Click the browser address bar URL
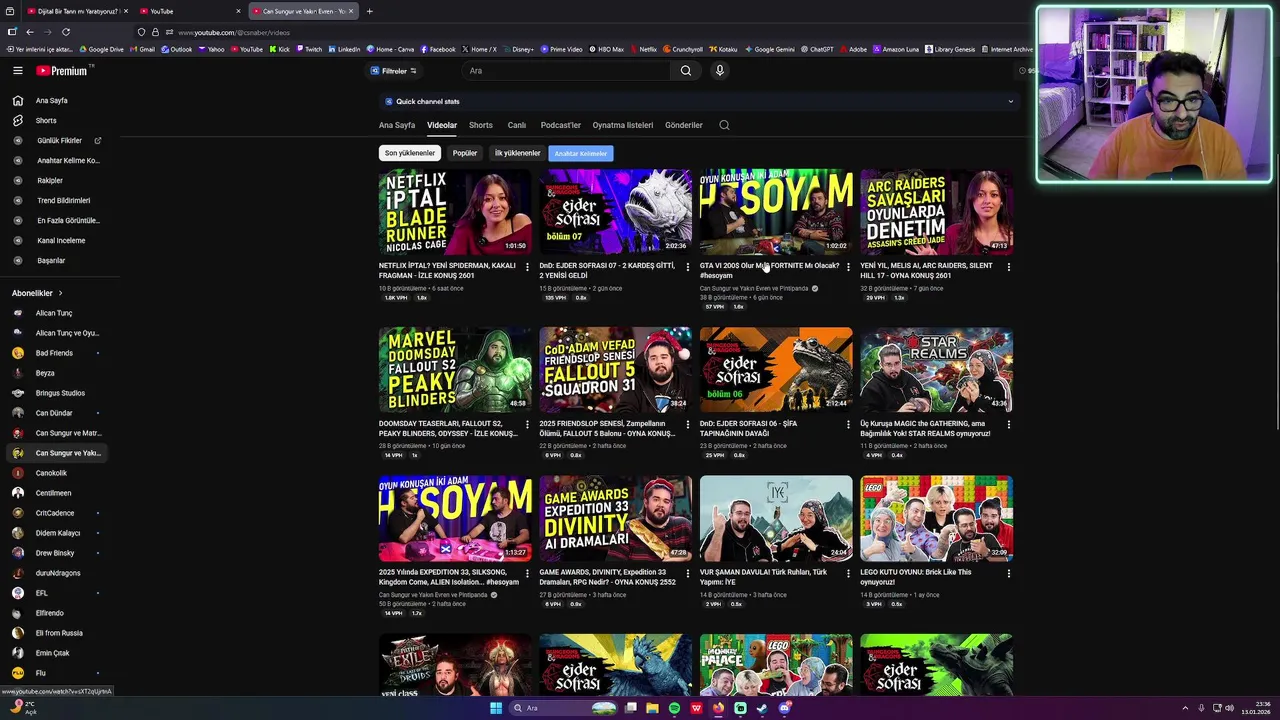This screenshot has width=1280, height=720. click(x=233, y=32)
